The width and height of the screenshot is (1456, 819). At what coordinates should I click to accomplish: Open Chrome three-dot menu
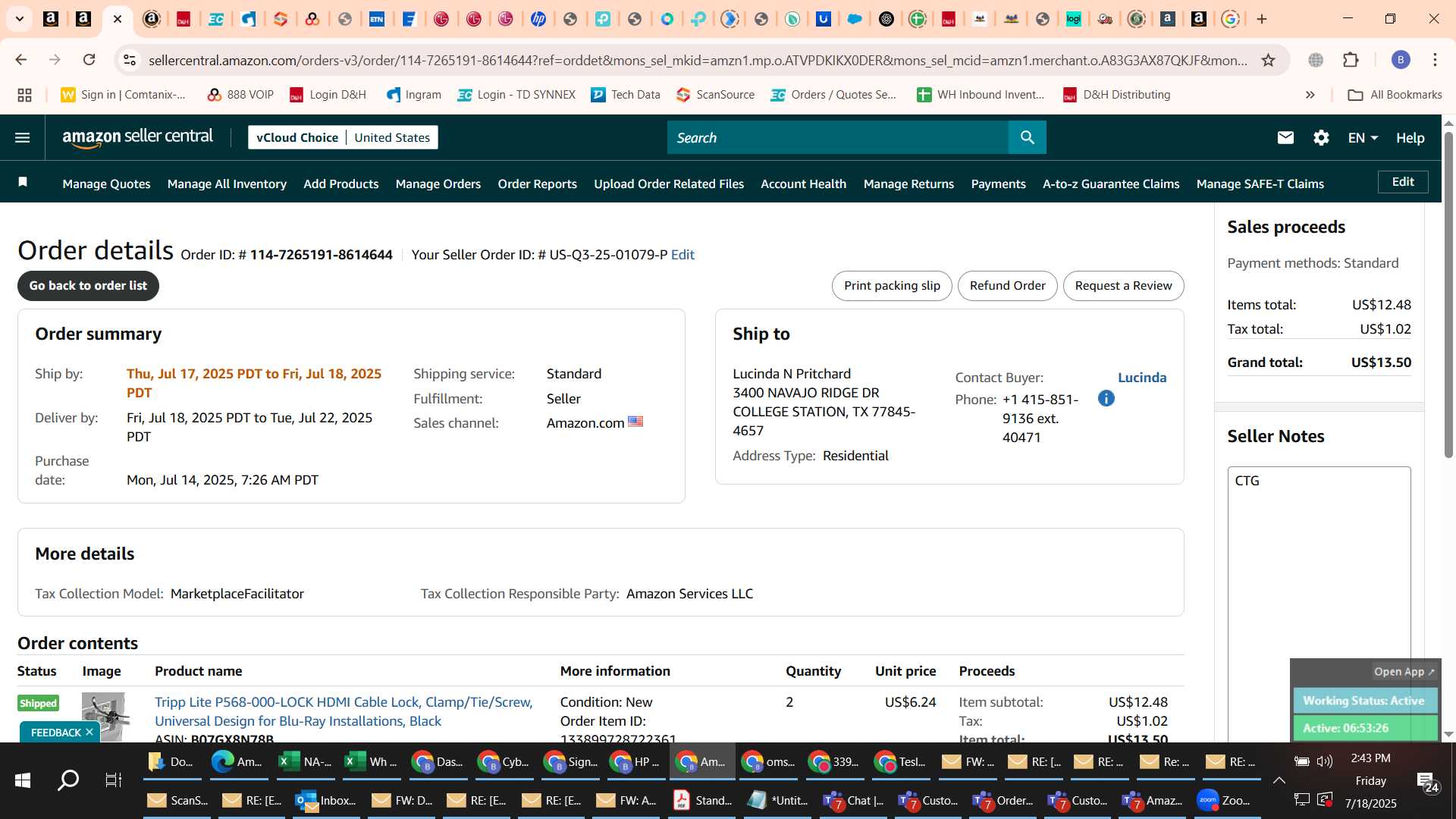point(1435,60)
